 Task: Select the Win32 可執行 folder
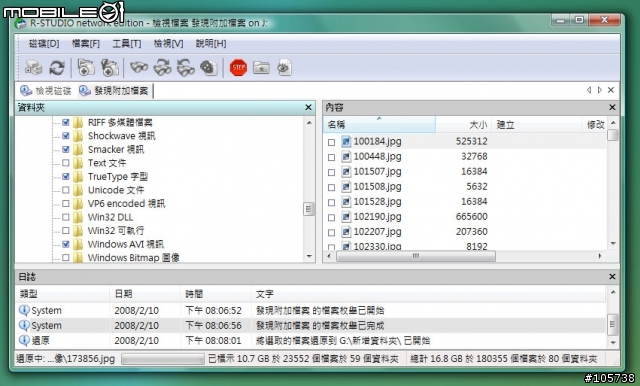point(116,231)
